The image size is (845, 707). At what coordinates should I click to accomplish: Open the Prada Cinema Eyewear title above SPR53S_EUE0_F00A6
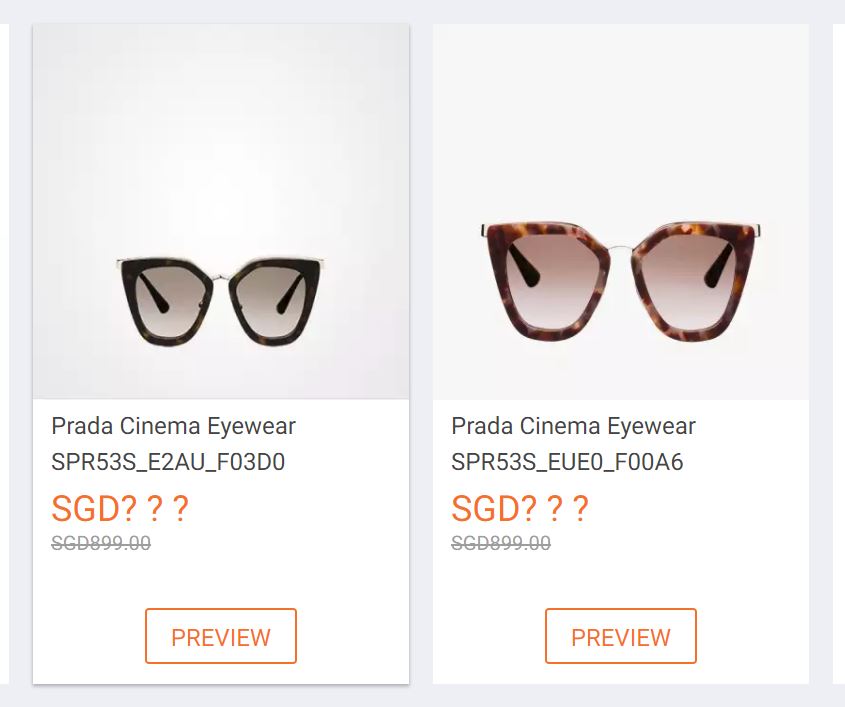573,426
